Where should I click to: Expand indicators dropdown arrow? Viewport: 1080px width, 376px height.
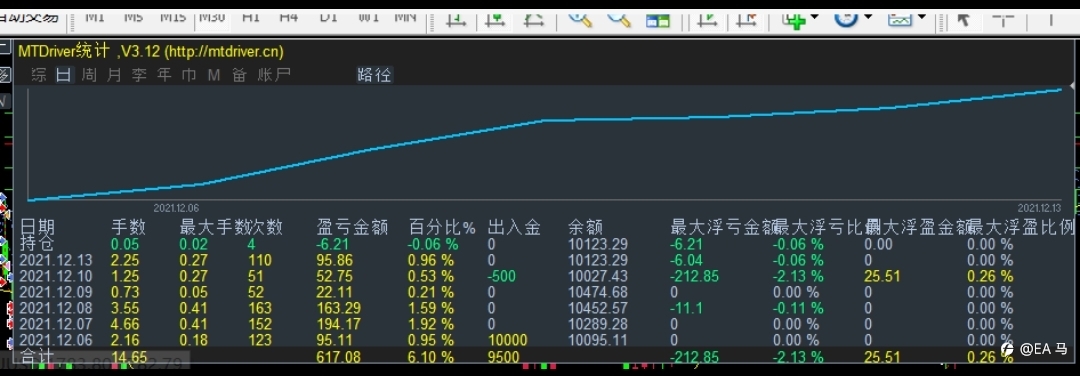click(x=815, y=17)
